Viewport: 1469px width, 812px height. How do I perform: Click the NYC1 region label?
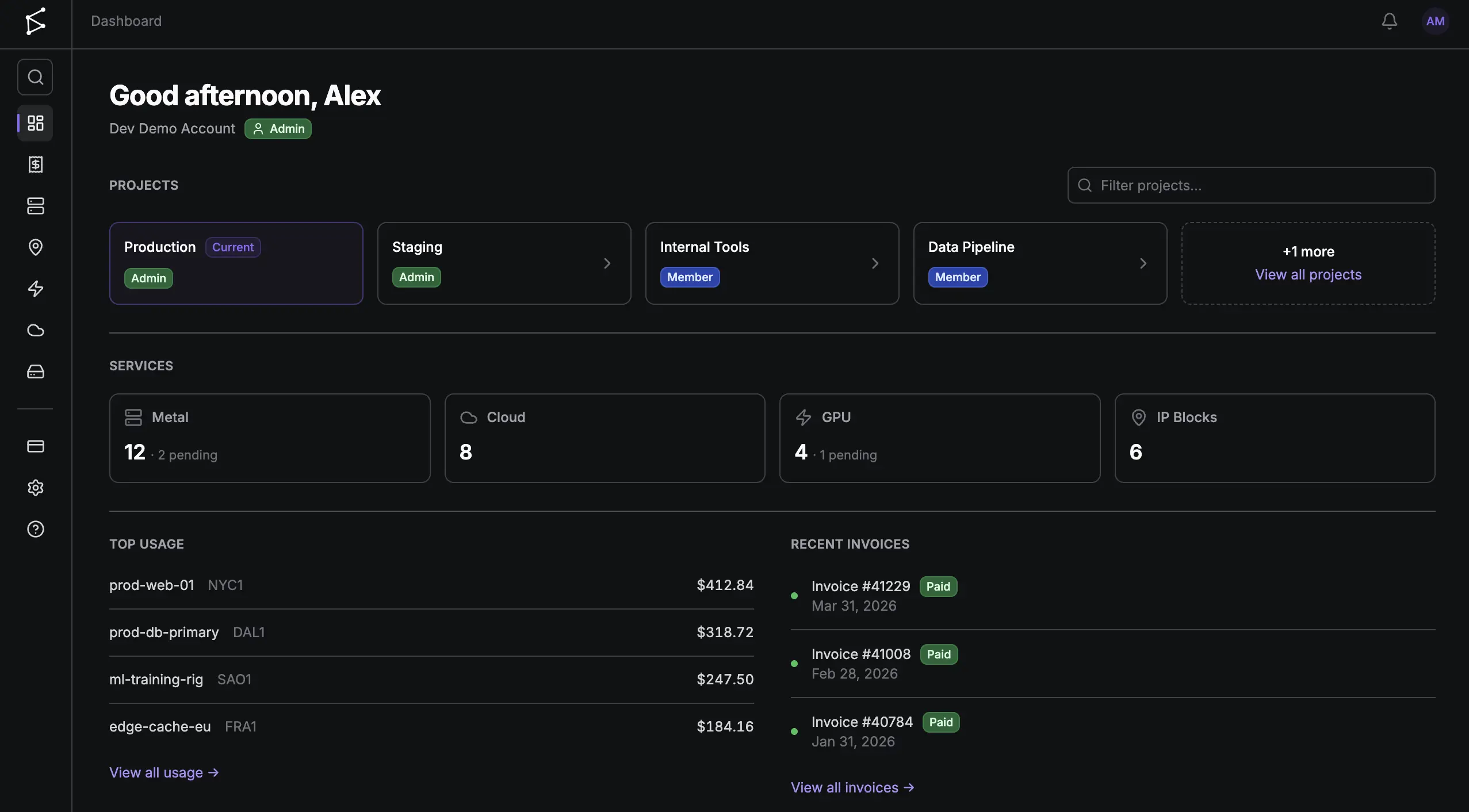225,585
